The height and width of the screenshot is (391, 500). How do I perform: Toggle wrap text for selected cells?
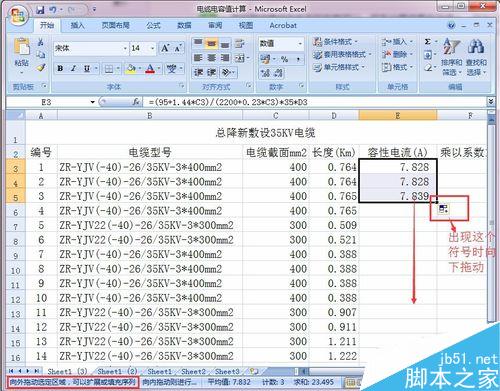point(240,43)
